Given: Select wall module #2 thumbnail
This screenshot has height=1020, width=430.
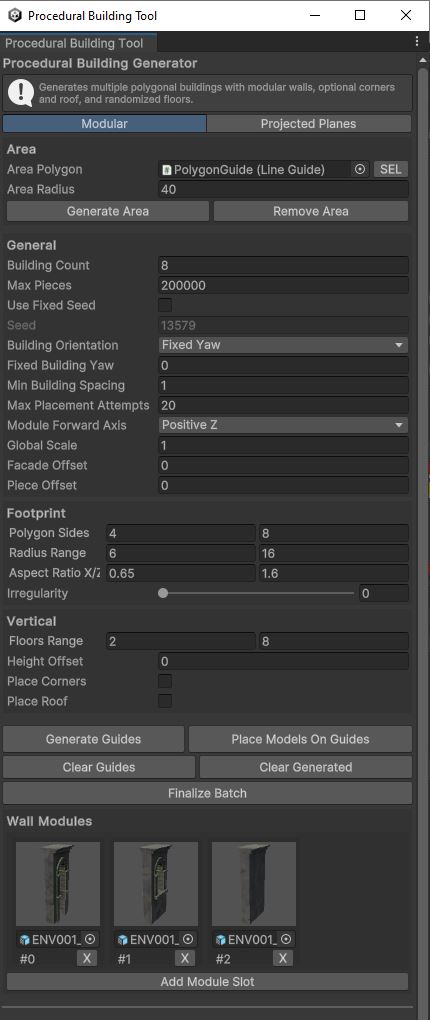Looking at the screenshot, I should 254,884.
